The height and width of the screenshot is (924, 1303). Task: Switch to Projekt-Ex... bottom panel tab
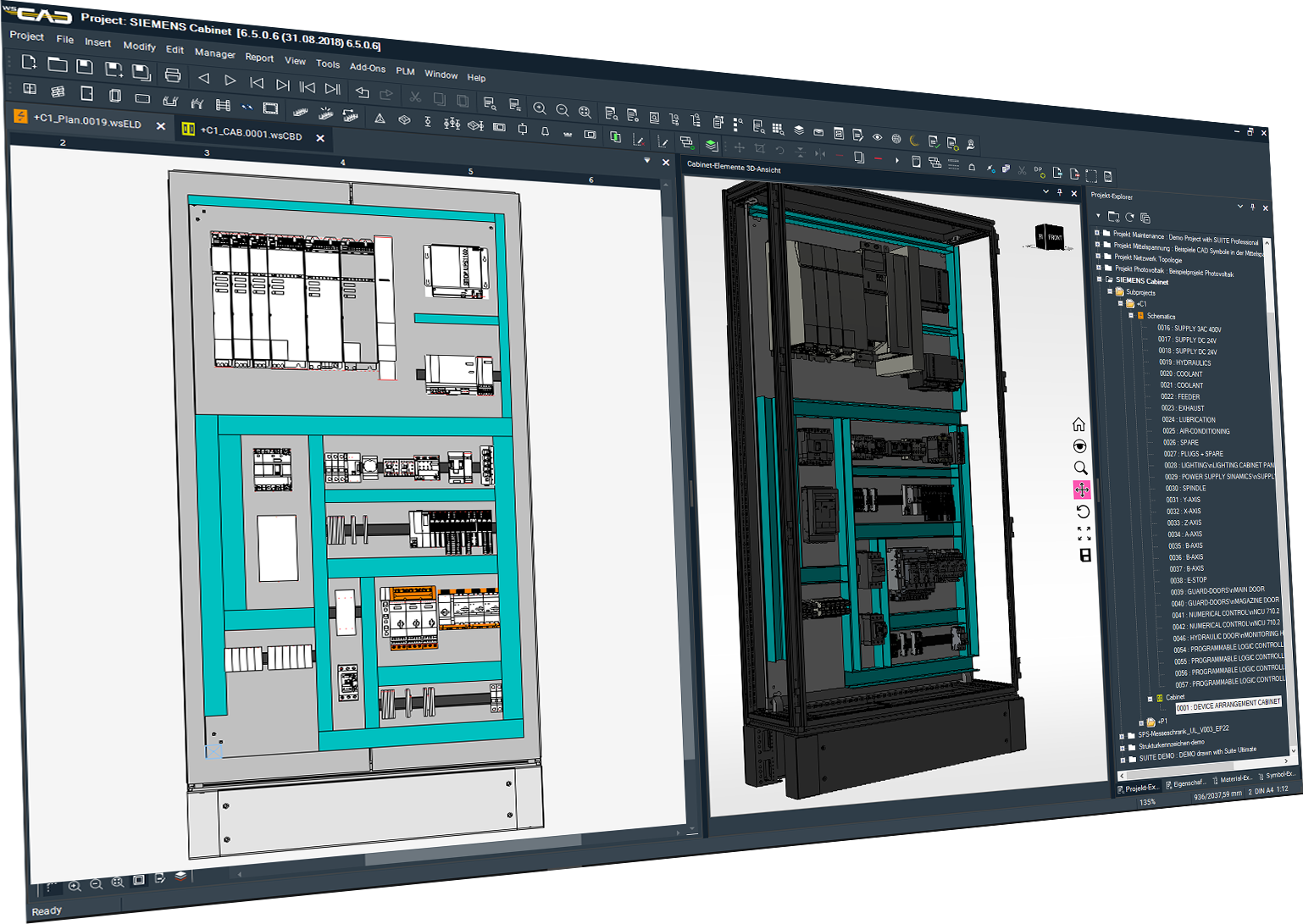[x=1137, y=788]
